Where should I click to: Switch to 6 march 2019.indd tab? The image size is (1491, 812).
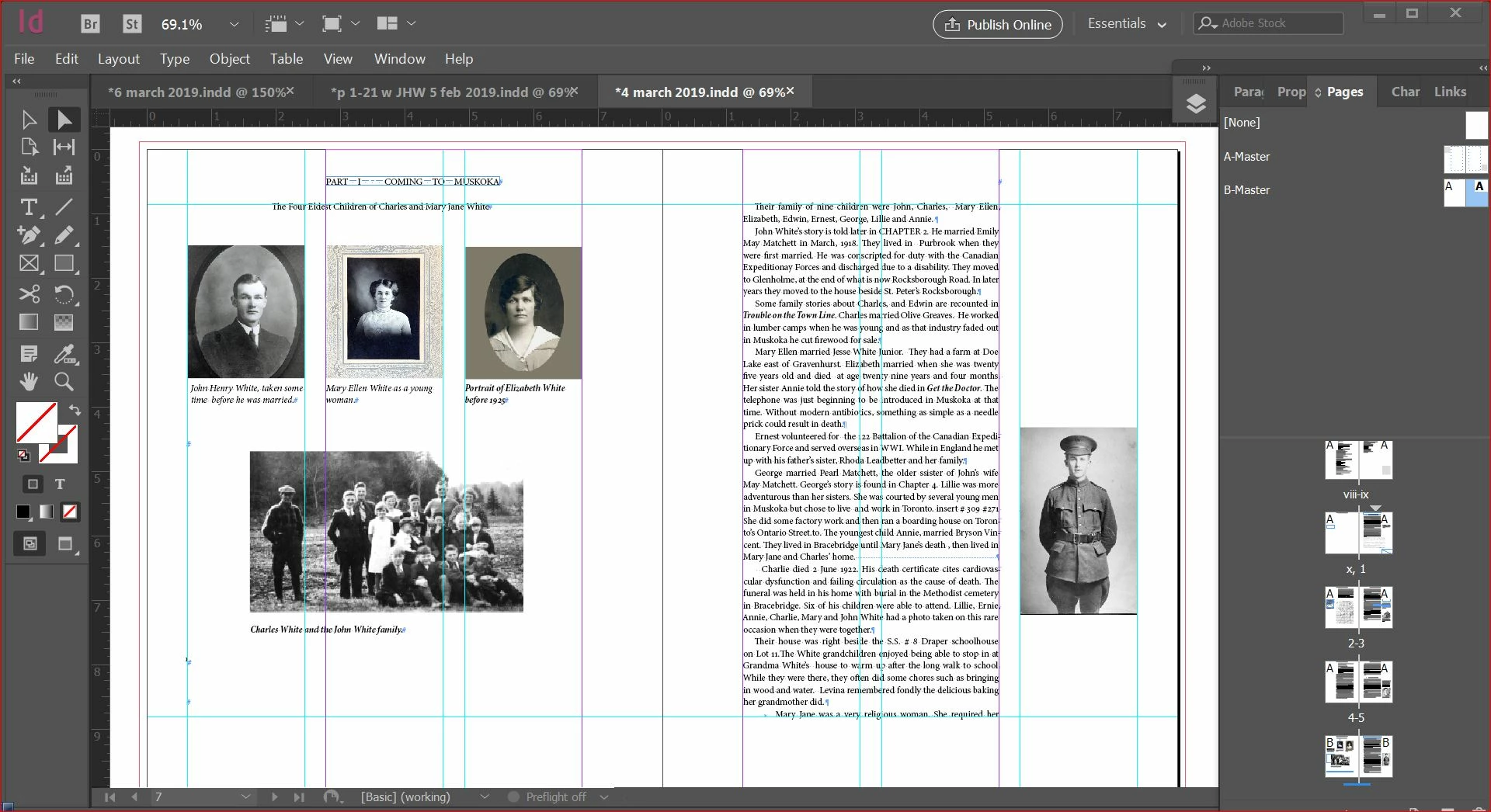pyautogui.click(x=196, y=92)
